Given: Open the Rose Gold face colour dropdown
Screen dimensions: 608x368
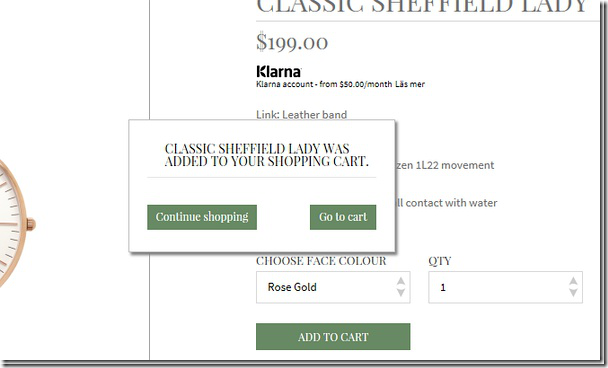Looking at the screenshot, I should click(x=333, y=287).
